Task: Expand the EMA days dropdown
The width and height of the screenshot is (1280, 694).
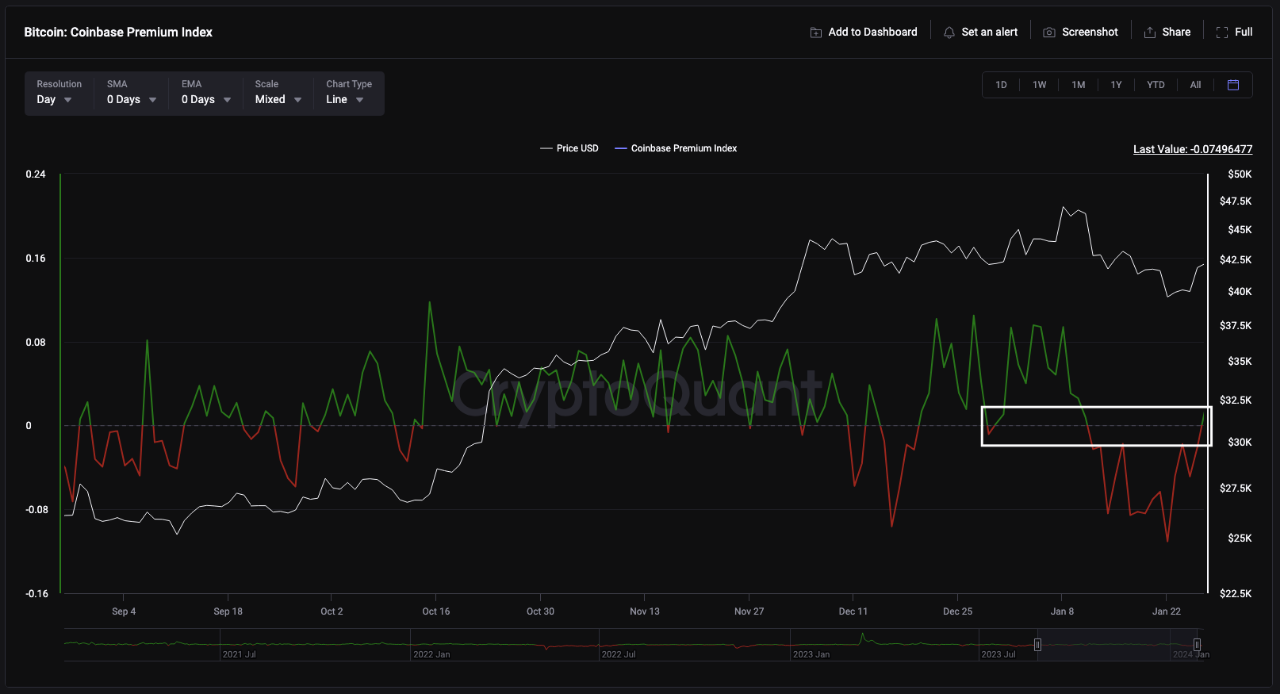Action: [205, 99]
